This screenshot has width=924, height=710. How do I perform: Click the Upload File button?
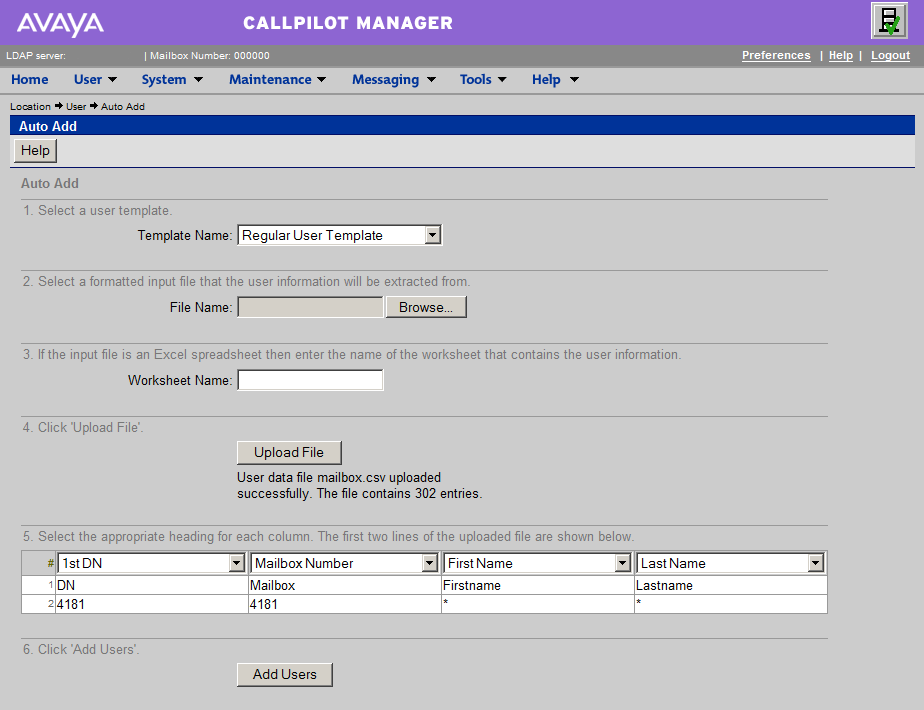point(289,453)
